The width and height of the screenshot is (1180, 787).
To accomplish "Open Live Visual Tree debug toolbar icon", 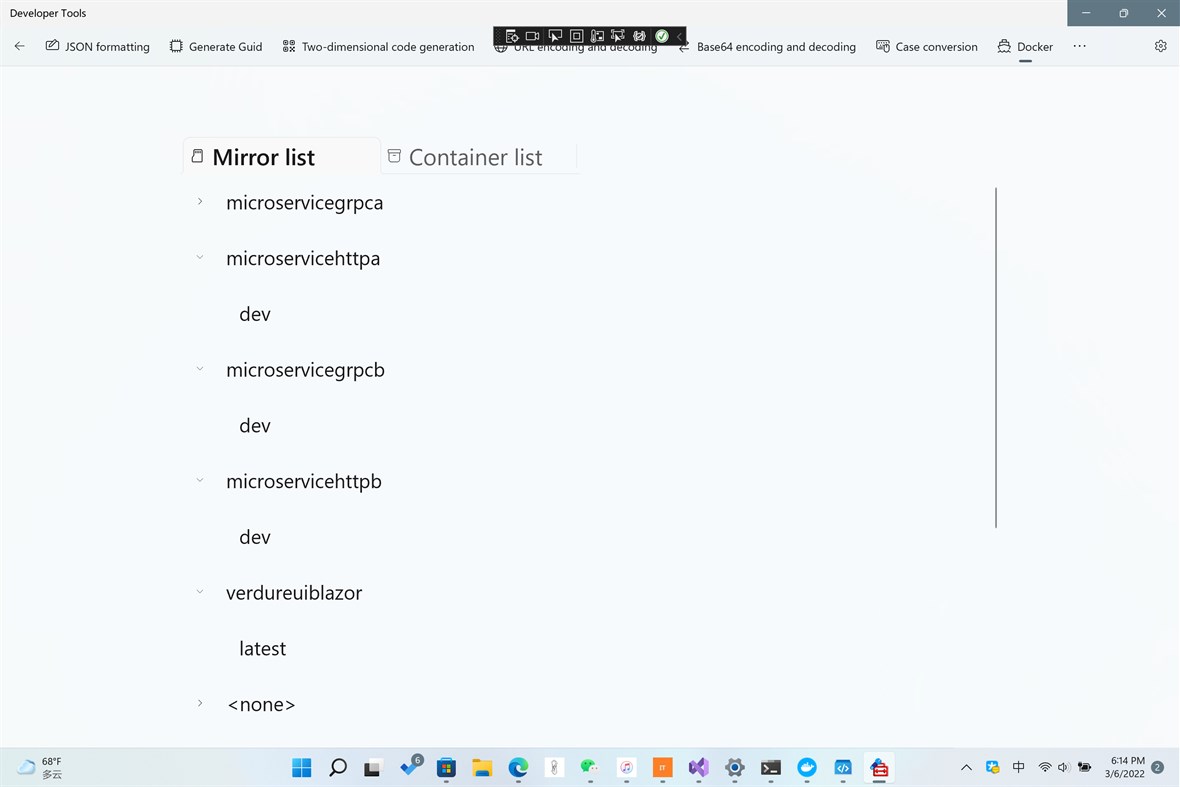I will tap(512, 35).
